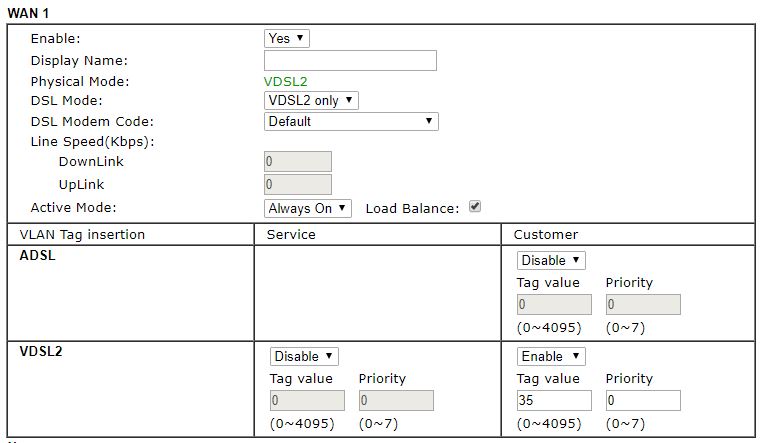Open the Enable dropdown set to Yes
This screenshot has height=443, width=762.
point(287,38)
